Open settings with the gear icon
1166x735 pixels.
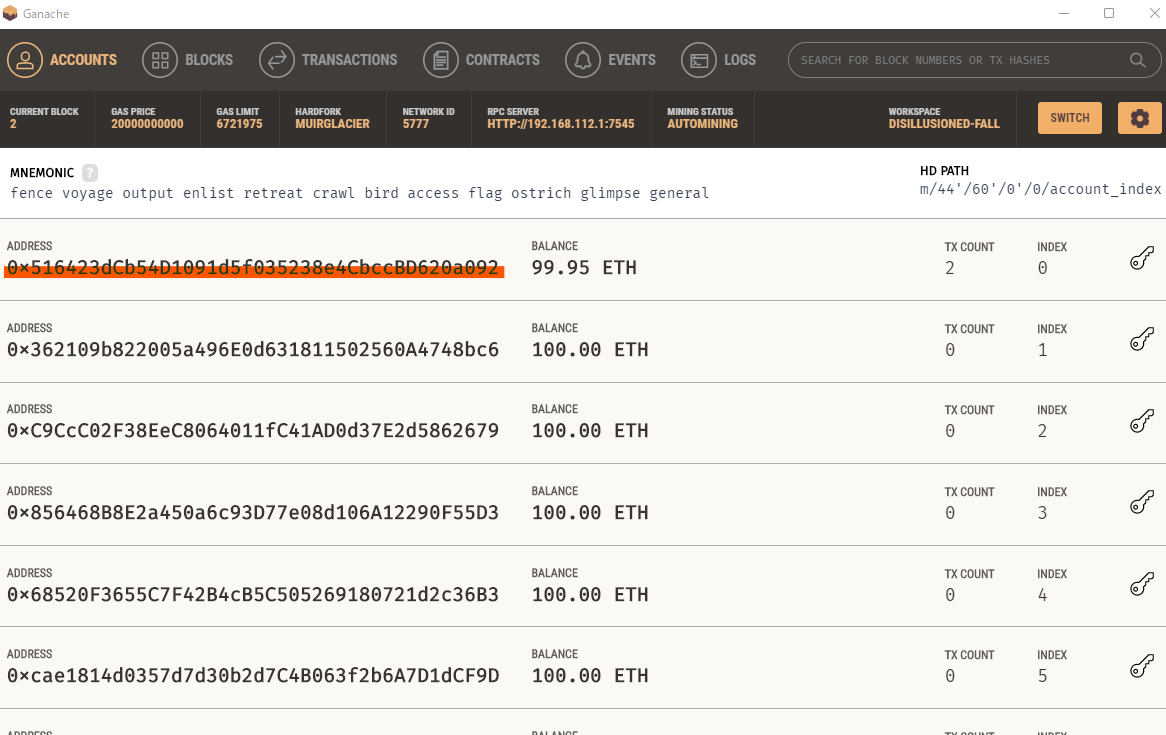point(1139,118)
